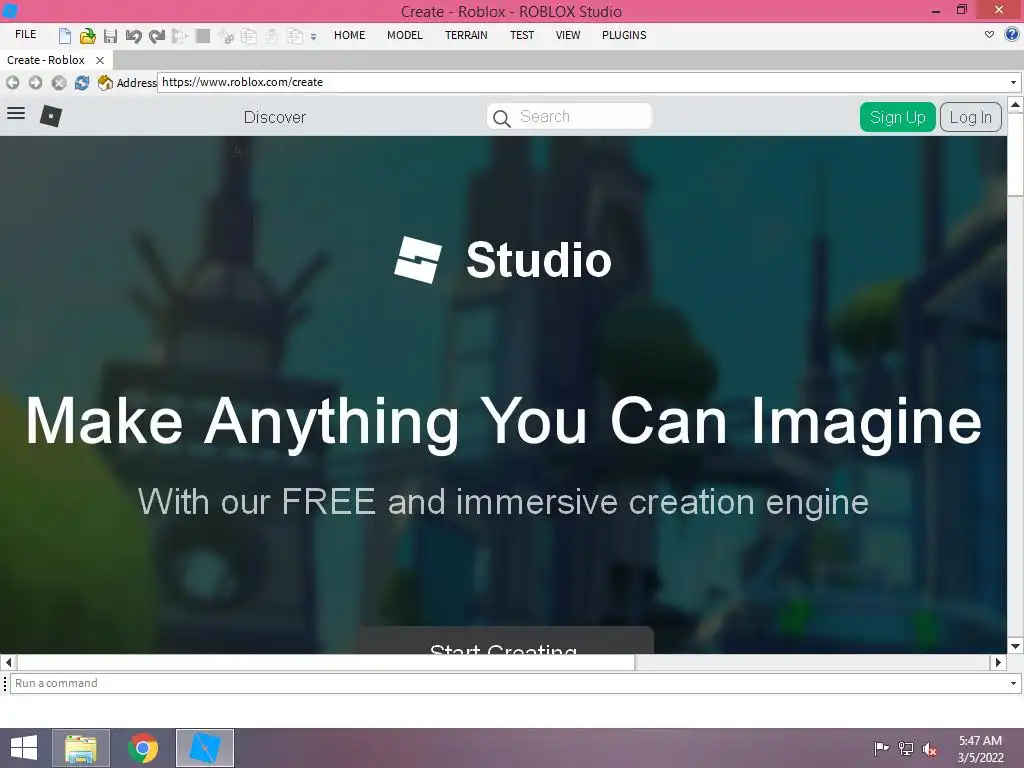This screenshot has width=1024, height=768.
Task: Focus the website Search field
Action: tap(569, 116)
